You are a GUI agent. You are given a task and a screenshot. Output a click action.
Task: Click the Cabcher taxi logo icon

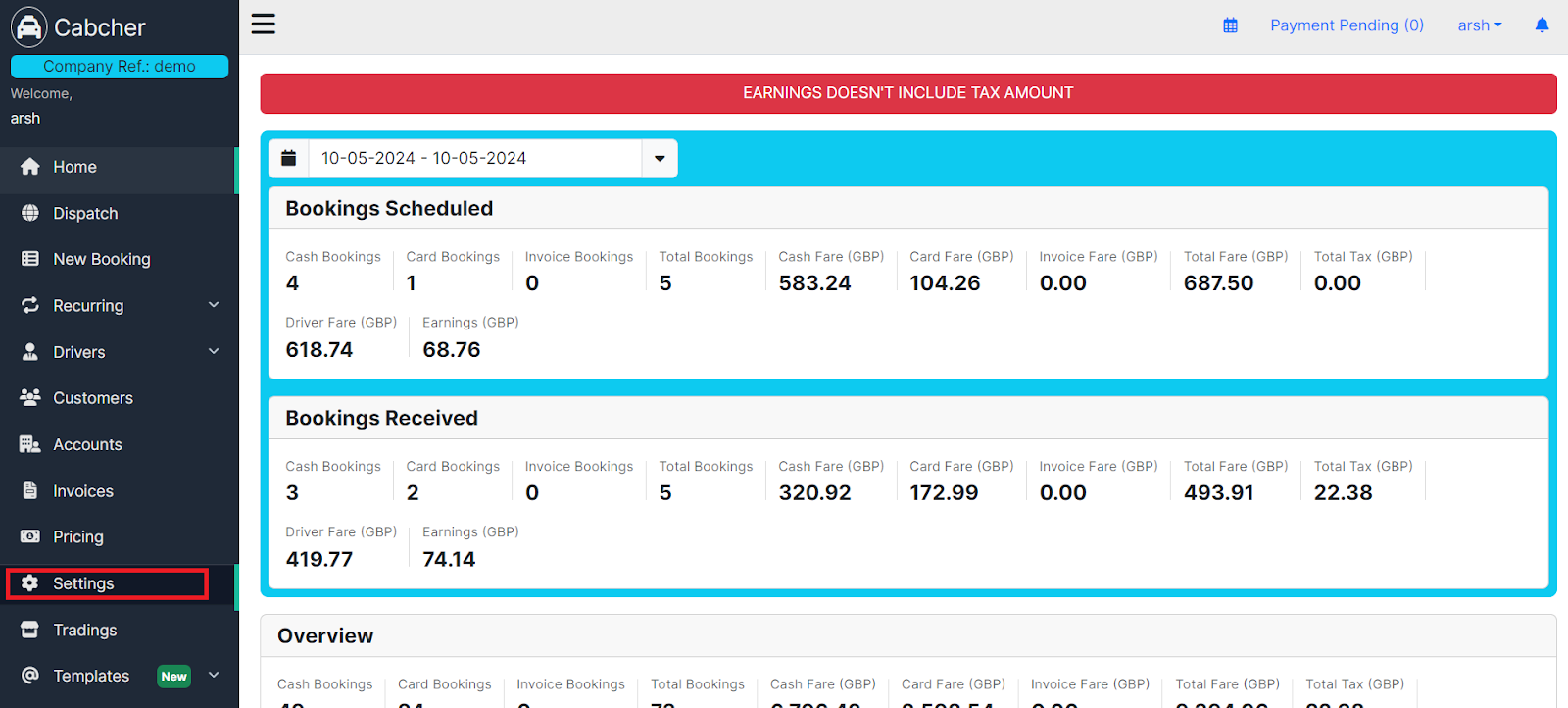(x=29, y=27)
